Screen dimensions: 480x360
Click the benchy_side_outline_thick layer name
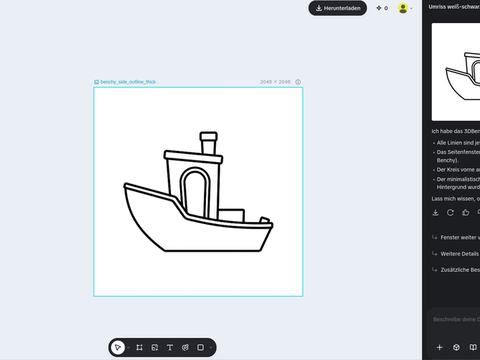[128, 82]
